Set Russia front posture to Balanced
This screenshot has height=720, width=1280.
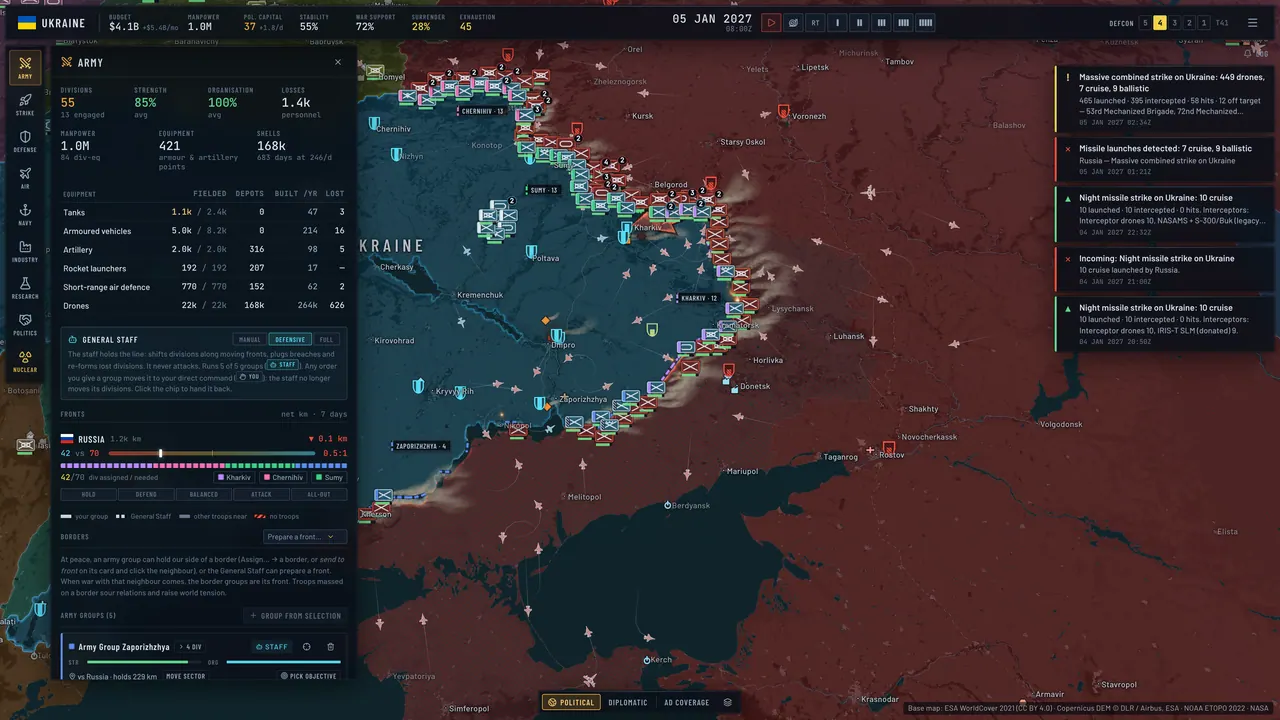(204, 494)
